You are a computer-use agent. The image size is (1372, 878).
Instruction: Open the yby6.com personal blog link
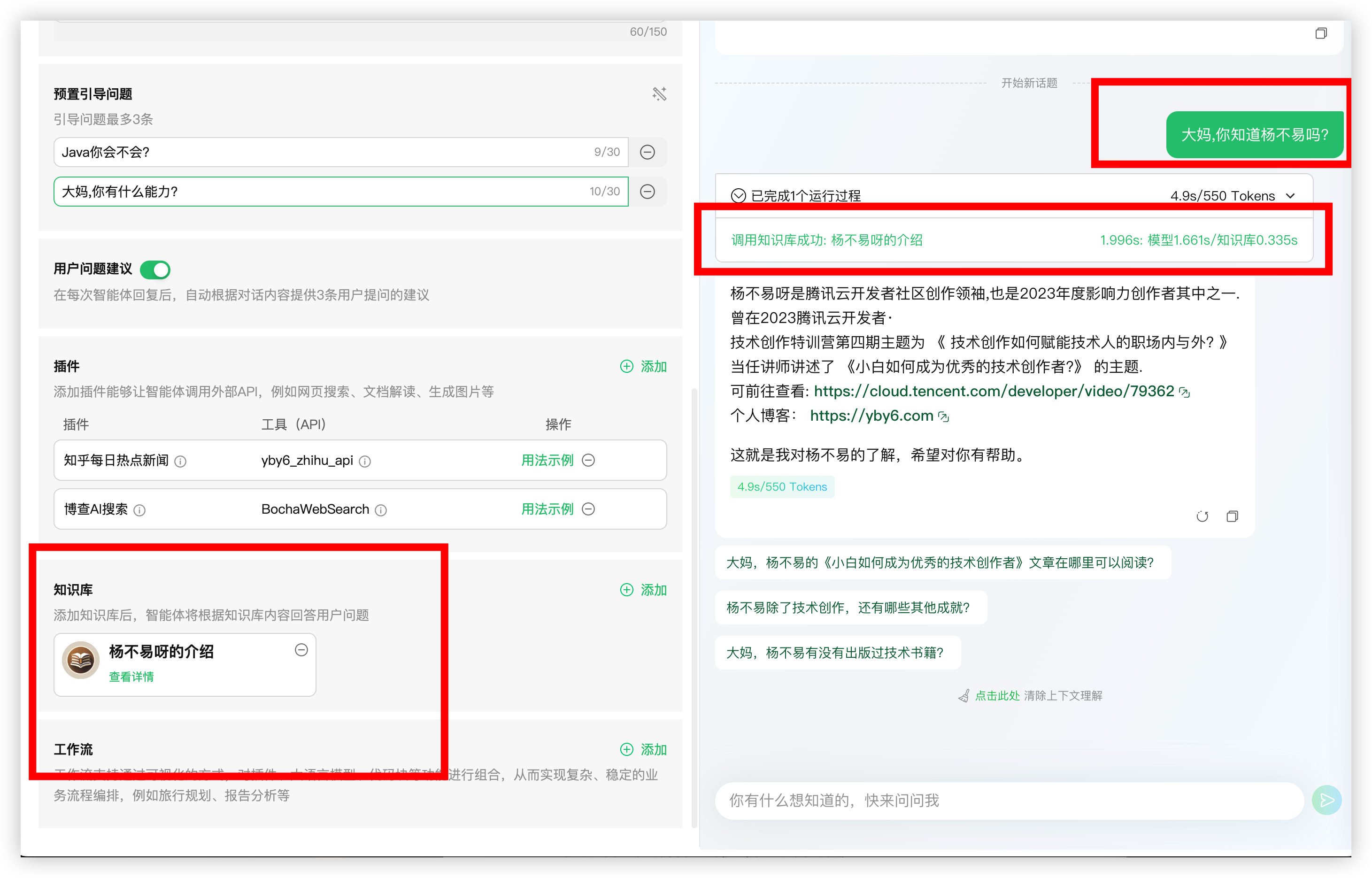(871, 416)
